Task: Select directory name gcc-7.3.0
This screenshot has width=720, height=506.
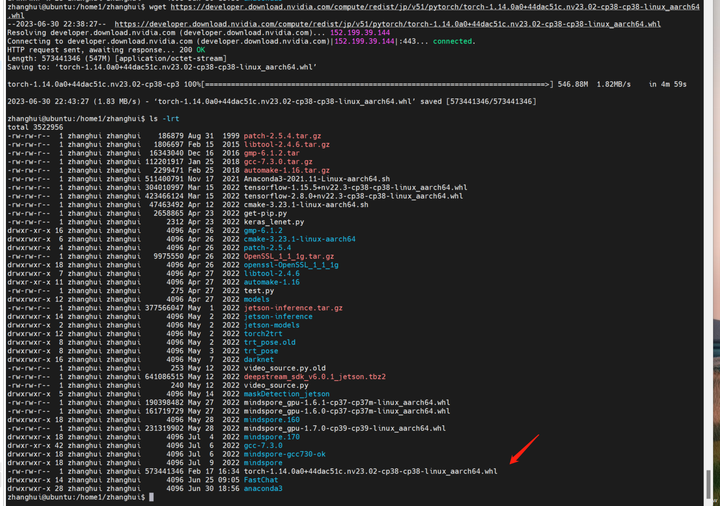Action: [x=263, y=446]
